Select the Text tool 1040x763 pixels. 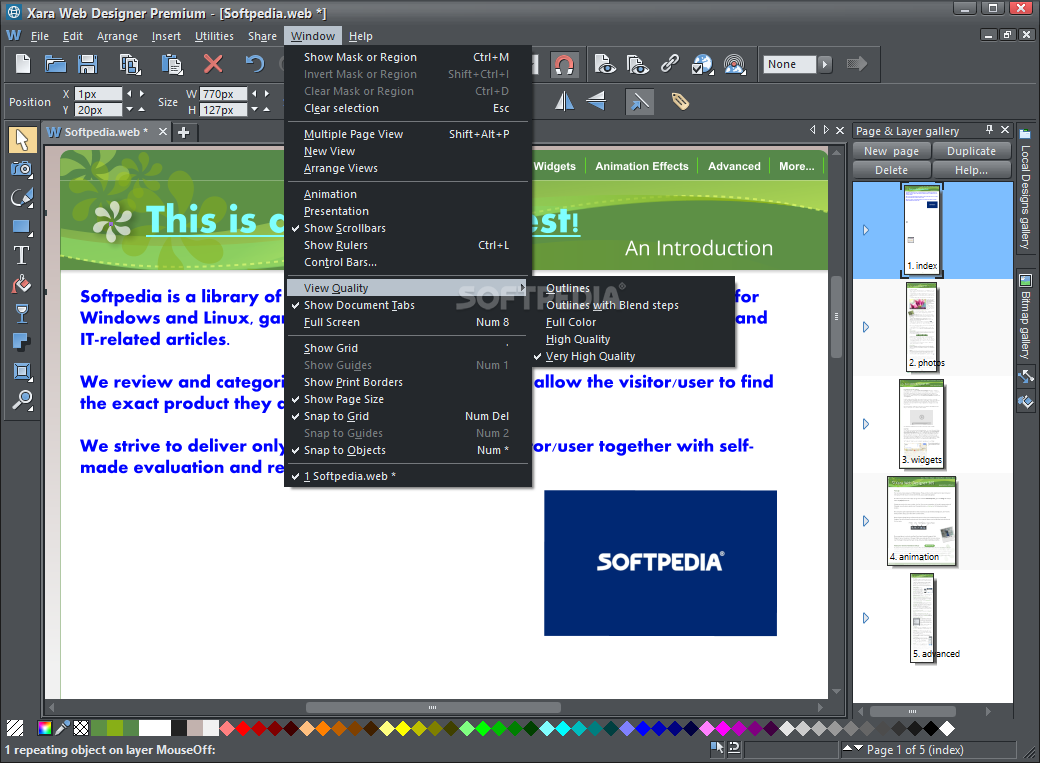coord(22,255)
